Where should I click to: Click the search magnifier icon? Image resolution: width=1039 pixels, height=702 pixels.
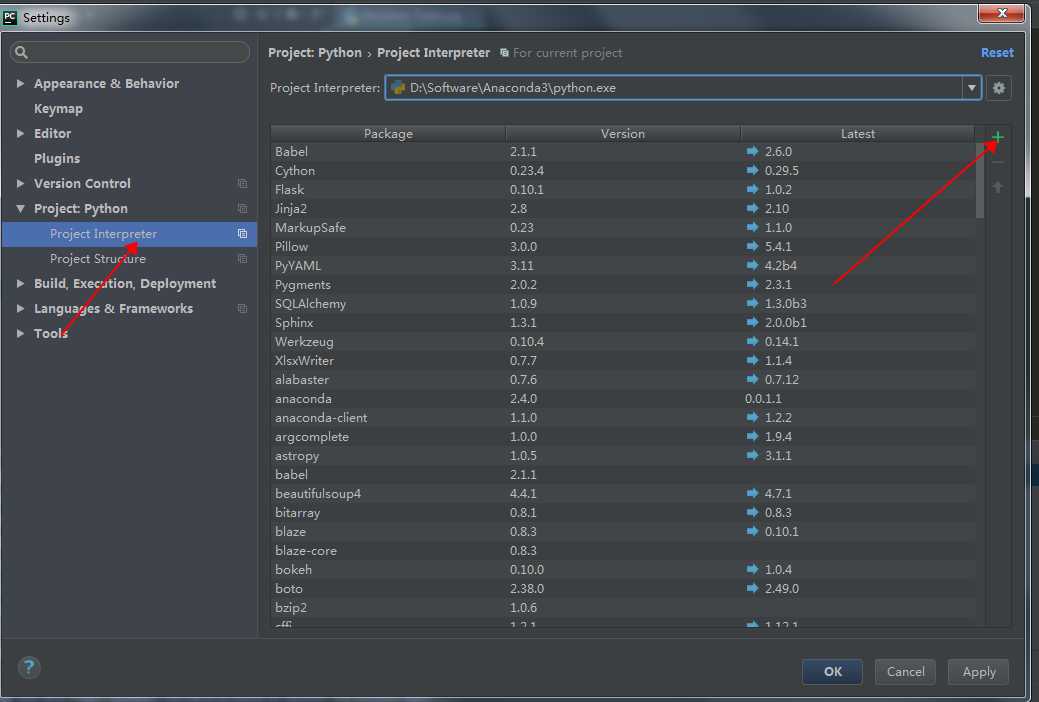point(21,52)
